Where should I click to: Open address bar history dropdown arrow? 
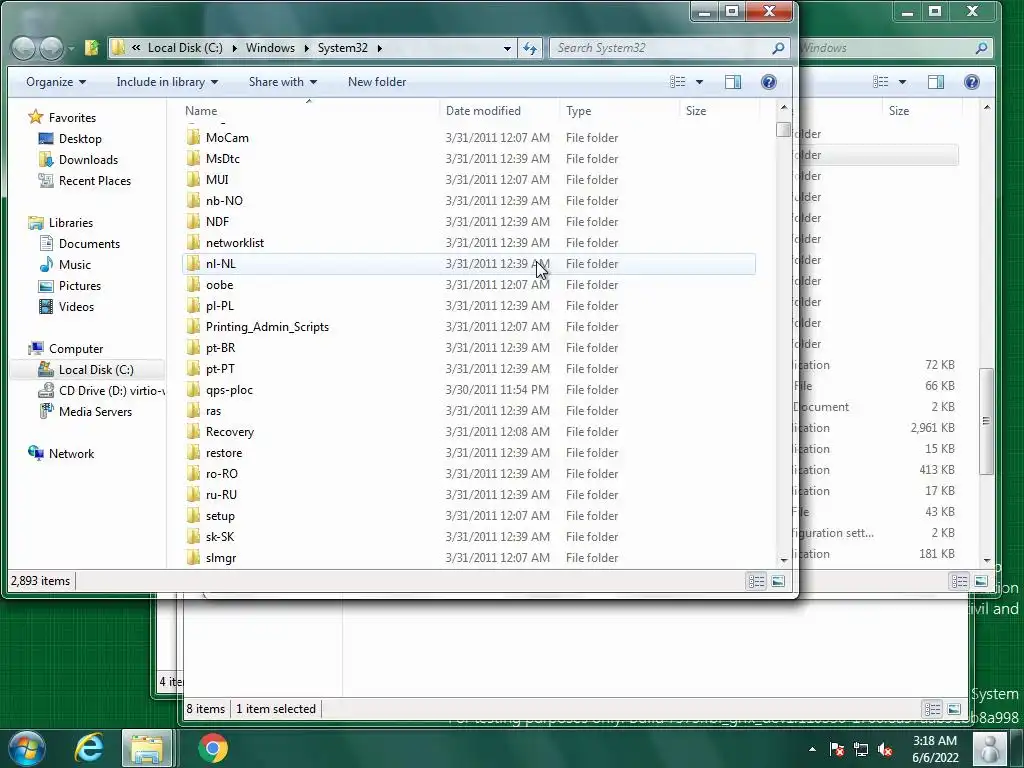point(507,48)
